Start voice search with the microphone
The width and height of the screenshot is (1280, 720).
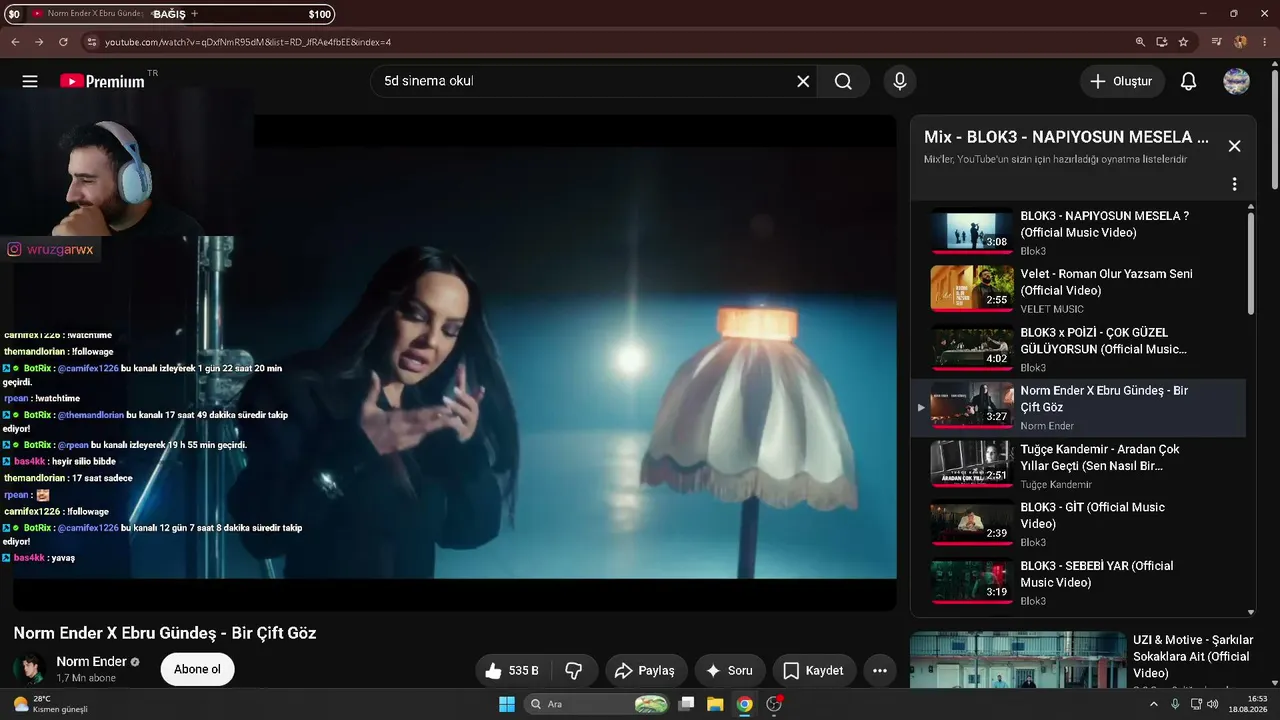(900, 81)
